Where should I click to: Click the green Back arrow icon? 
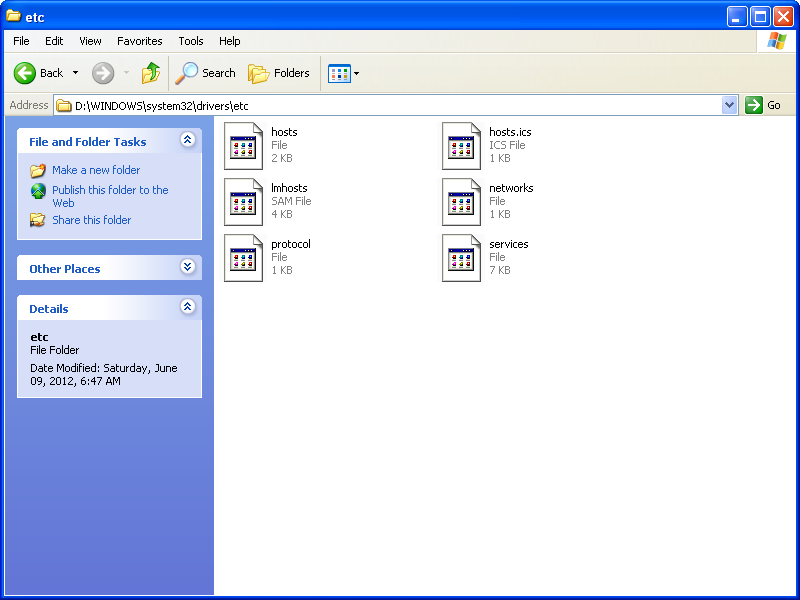(24, 73)
